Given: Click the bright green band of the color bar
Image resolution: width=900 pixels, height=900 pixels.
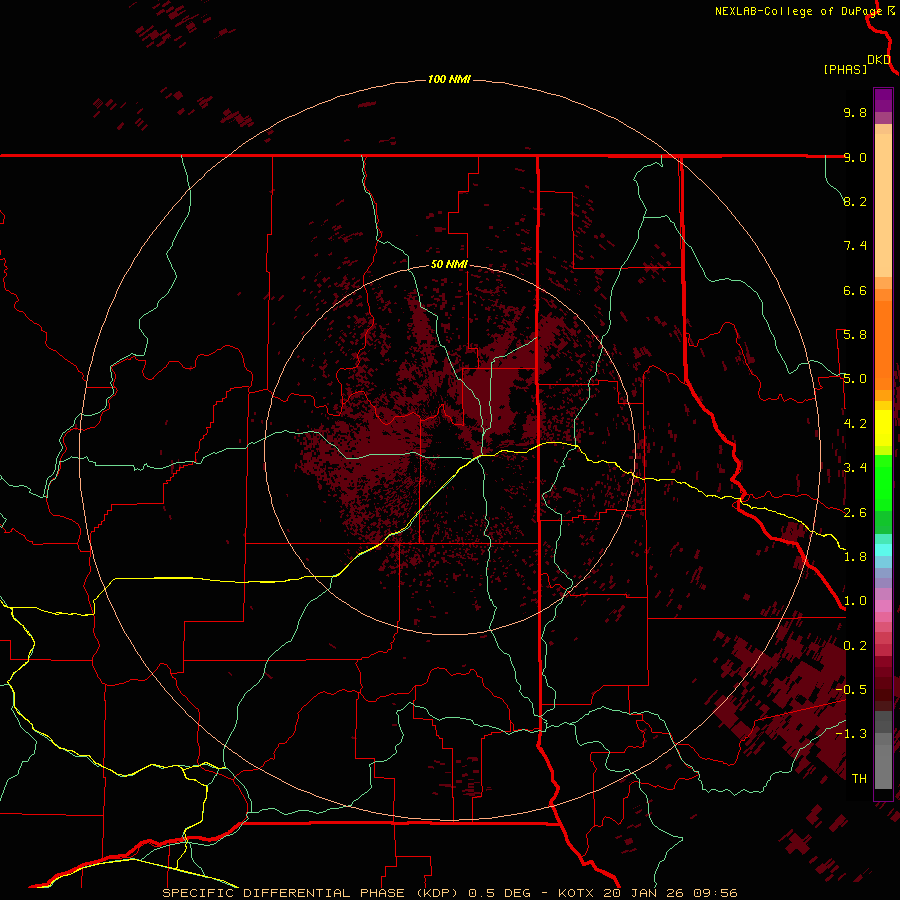Looking at the screenshot, I should pos(883,482).
